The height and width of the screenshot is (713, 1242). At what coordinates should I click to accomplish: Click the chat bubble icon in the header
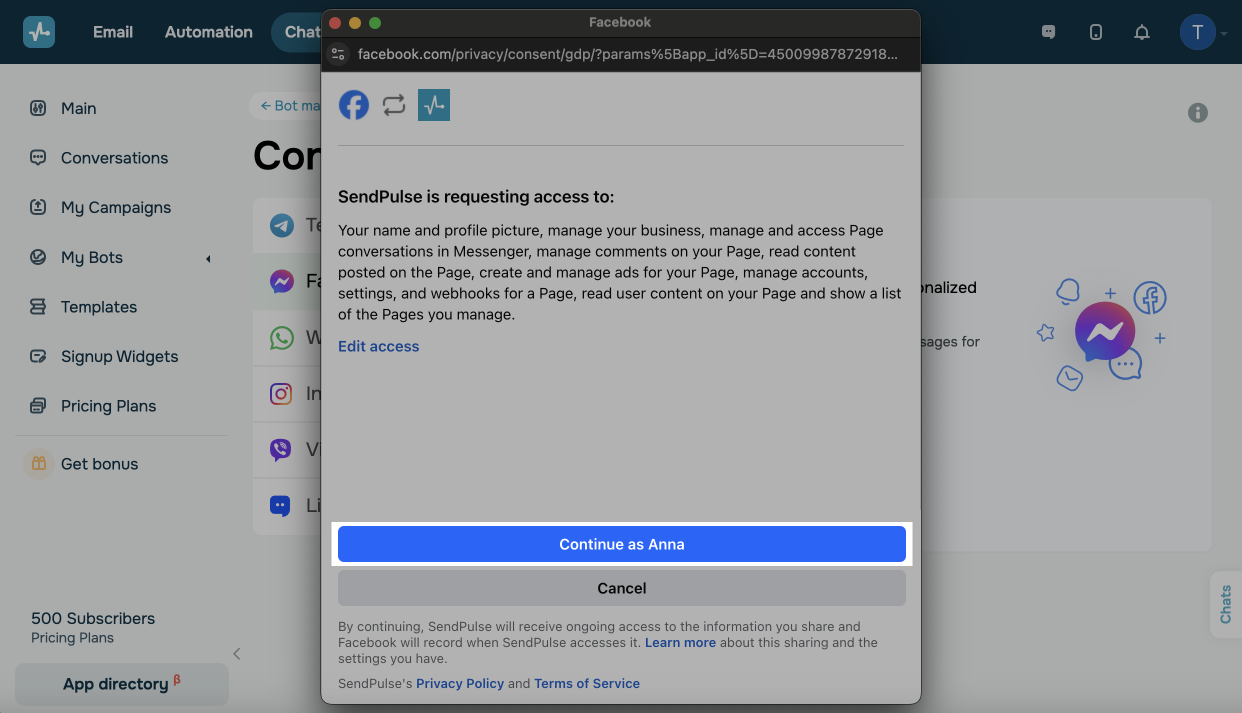[1048, 32]
